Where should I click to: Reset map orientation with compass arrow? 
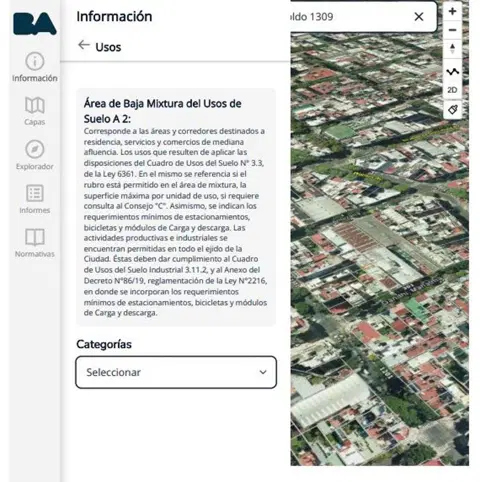tap(452, 49)
